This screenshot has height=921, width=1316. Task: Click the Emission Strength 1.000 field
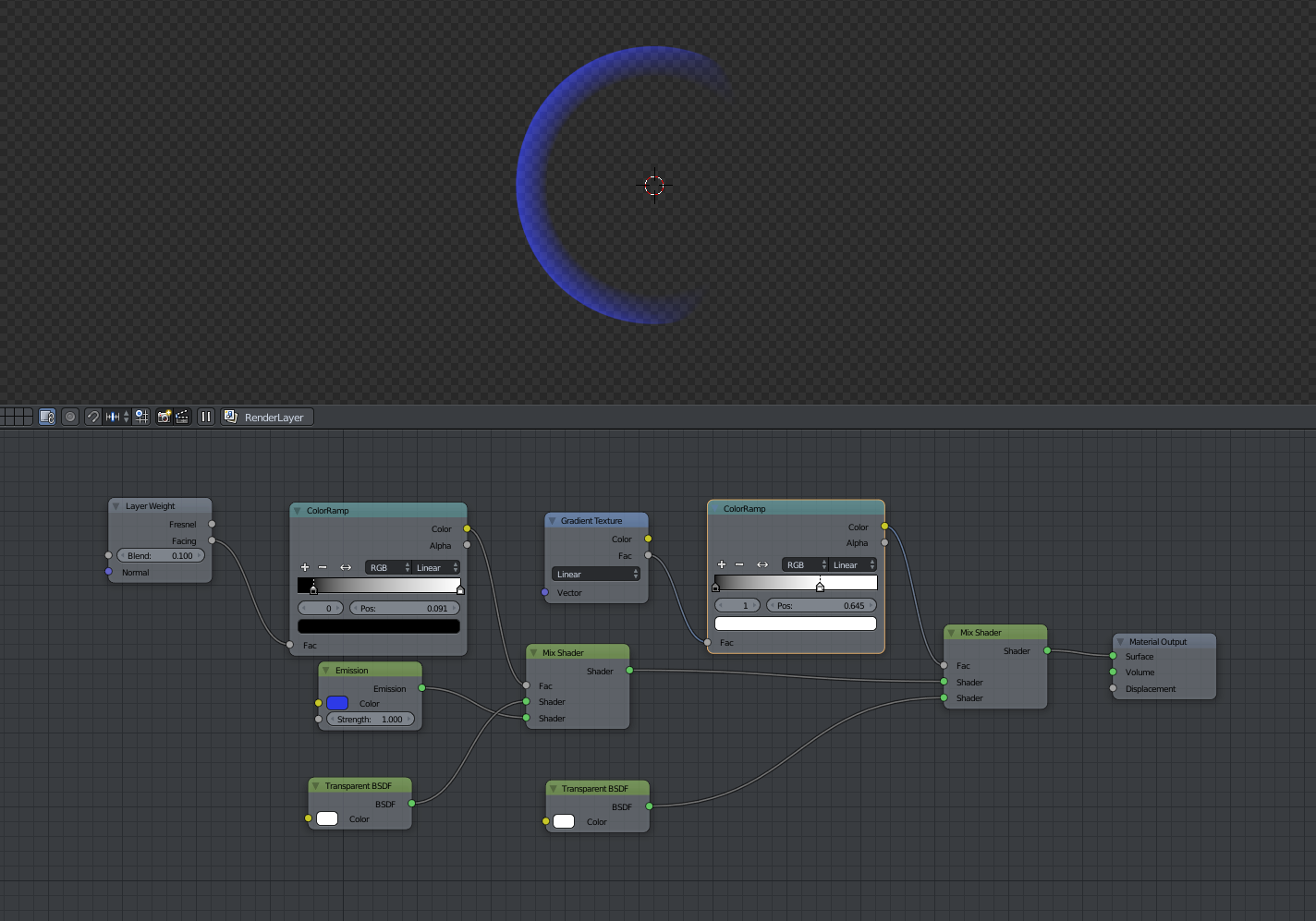(x=372, y=720)
